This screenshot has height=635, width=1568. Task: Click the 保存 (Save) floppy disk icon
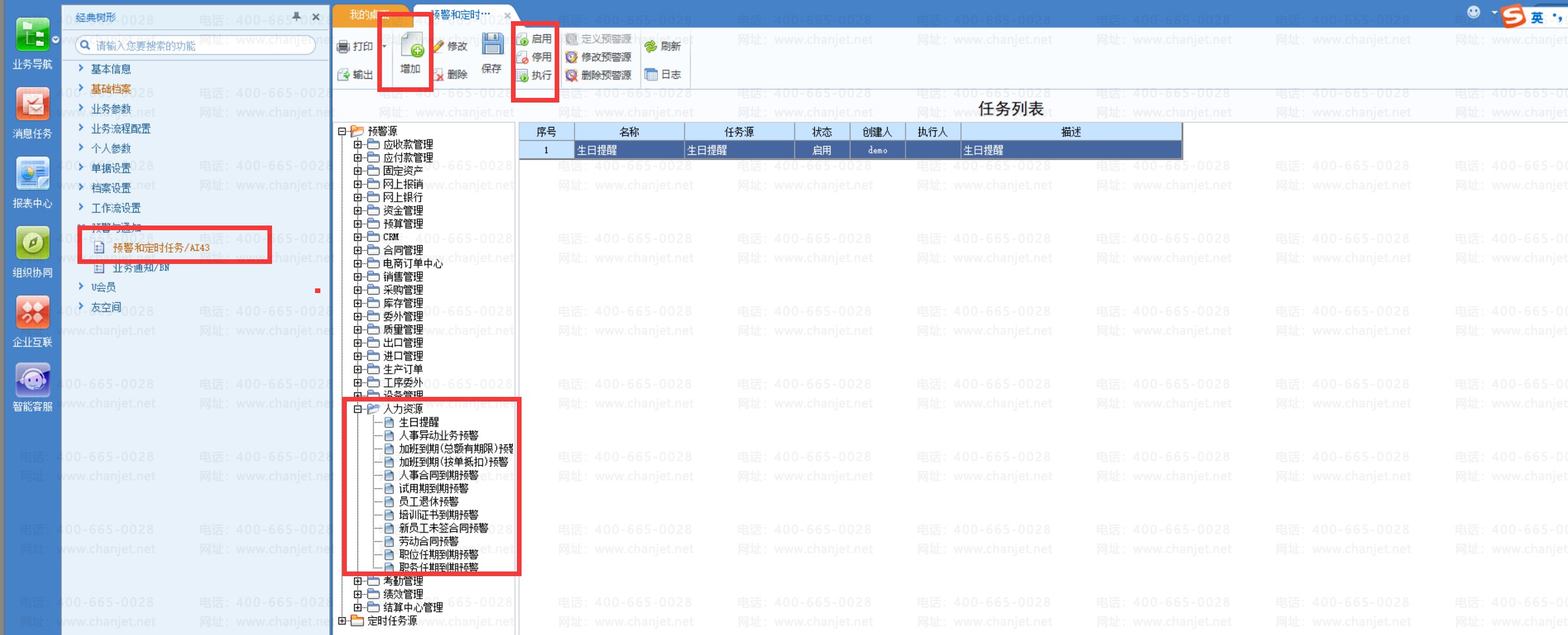click(492, 45)
